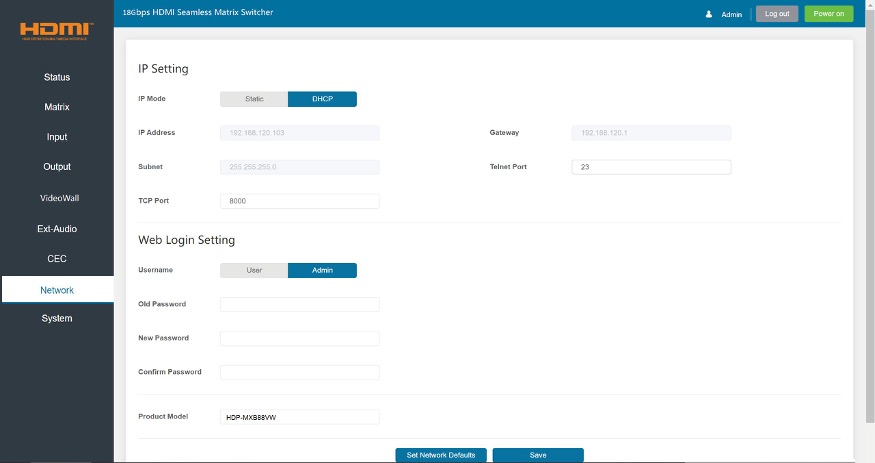
Task: Go to the Matrix page
Action: click(x=57, y=107)
